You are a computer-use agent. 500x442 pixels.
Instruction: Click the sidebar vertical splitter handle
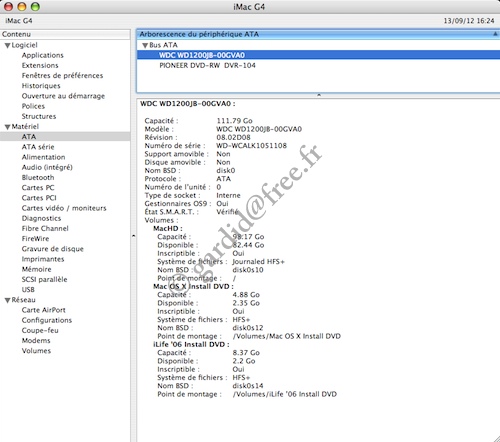[133, 236]
